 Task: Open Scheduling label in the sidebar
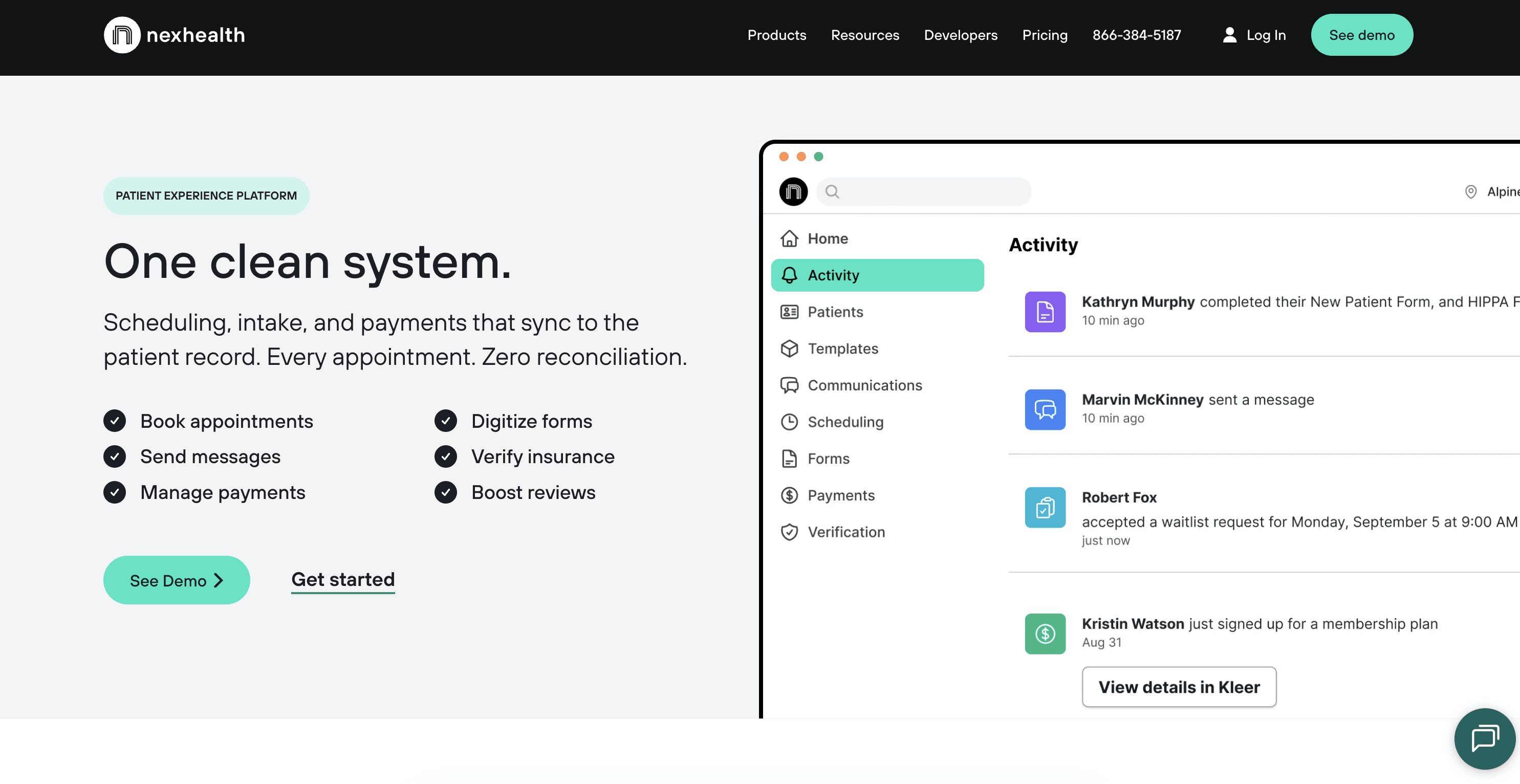point(845,422)
